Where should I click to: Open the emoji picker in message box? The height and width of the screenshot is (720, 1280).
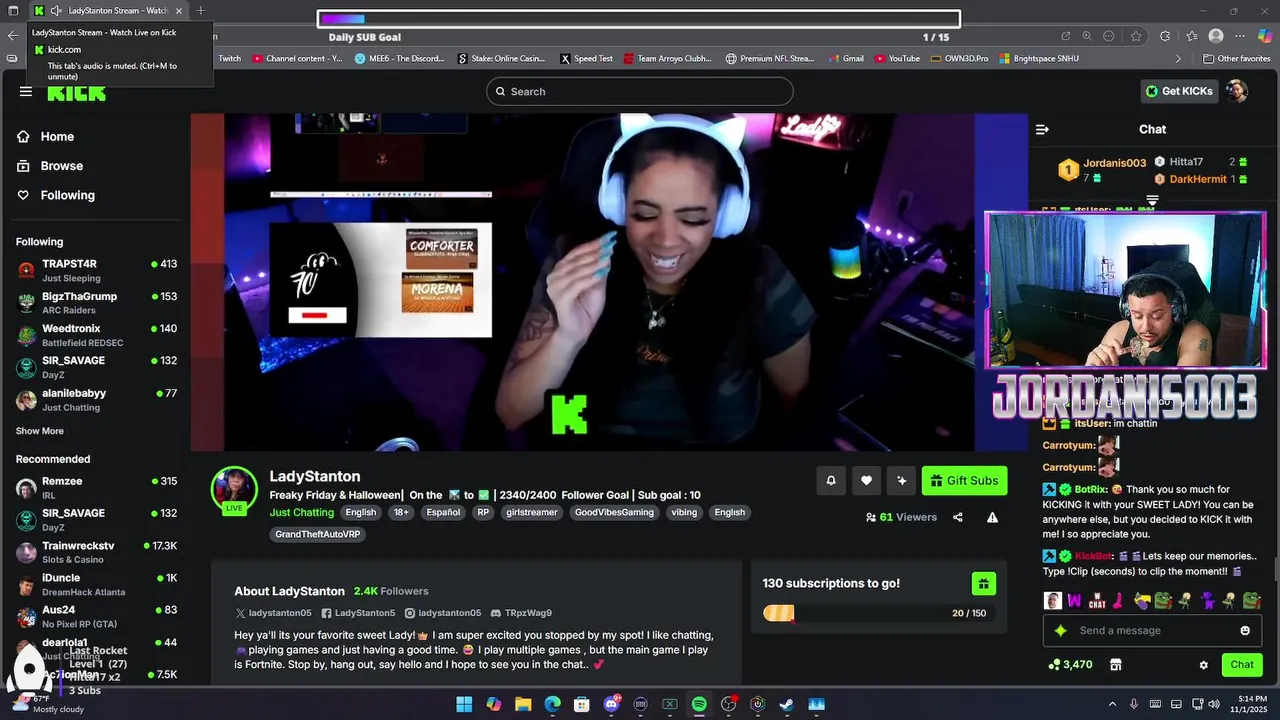(1245, 631)
